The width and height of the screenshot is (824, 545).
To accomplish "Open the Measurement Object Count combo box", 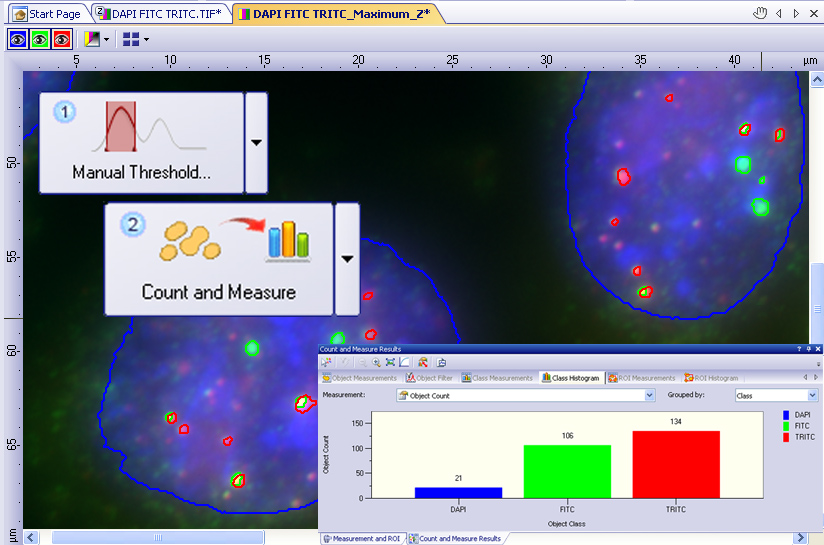I will coord(524,396).
